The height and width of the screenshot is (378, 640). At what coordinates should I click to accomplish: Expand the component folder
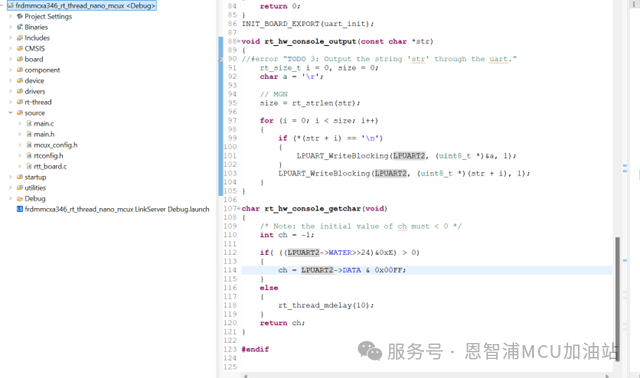(11, 70)
